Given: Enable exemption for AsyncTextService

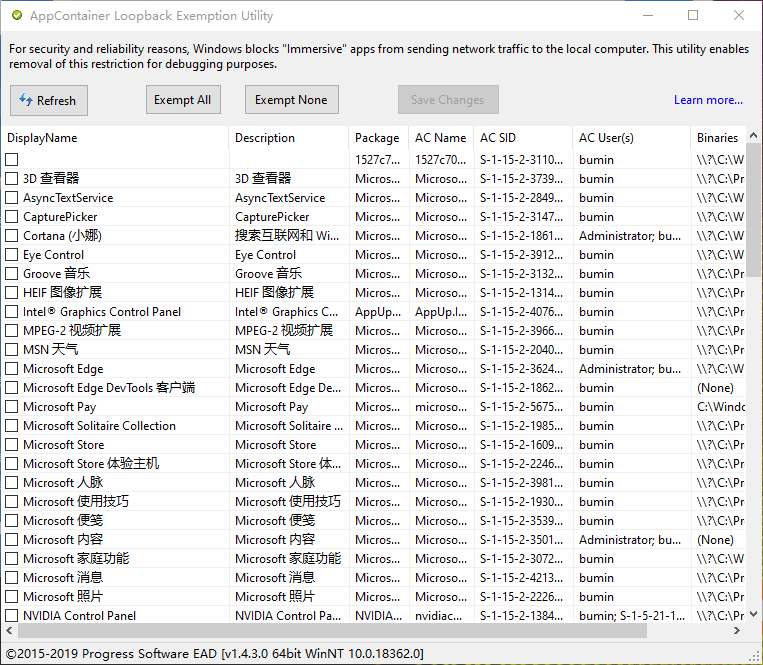Looking at the screenshot, I should coord(12,198).
